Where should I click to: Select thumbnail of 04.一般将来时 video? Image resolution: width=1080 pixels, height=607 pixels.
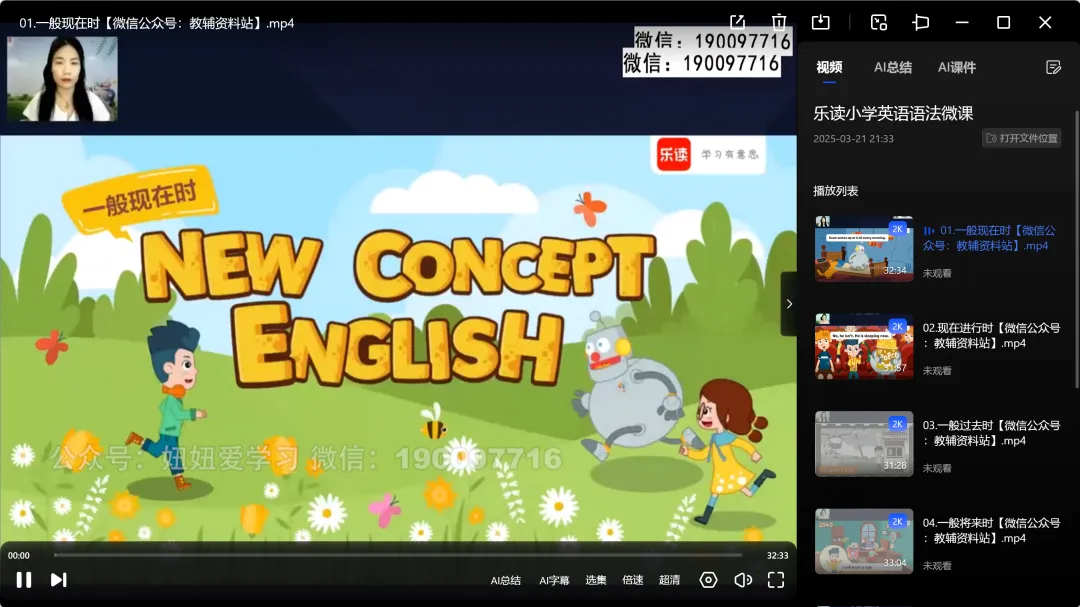(x=864, y=541)
